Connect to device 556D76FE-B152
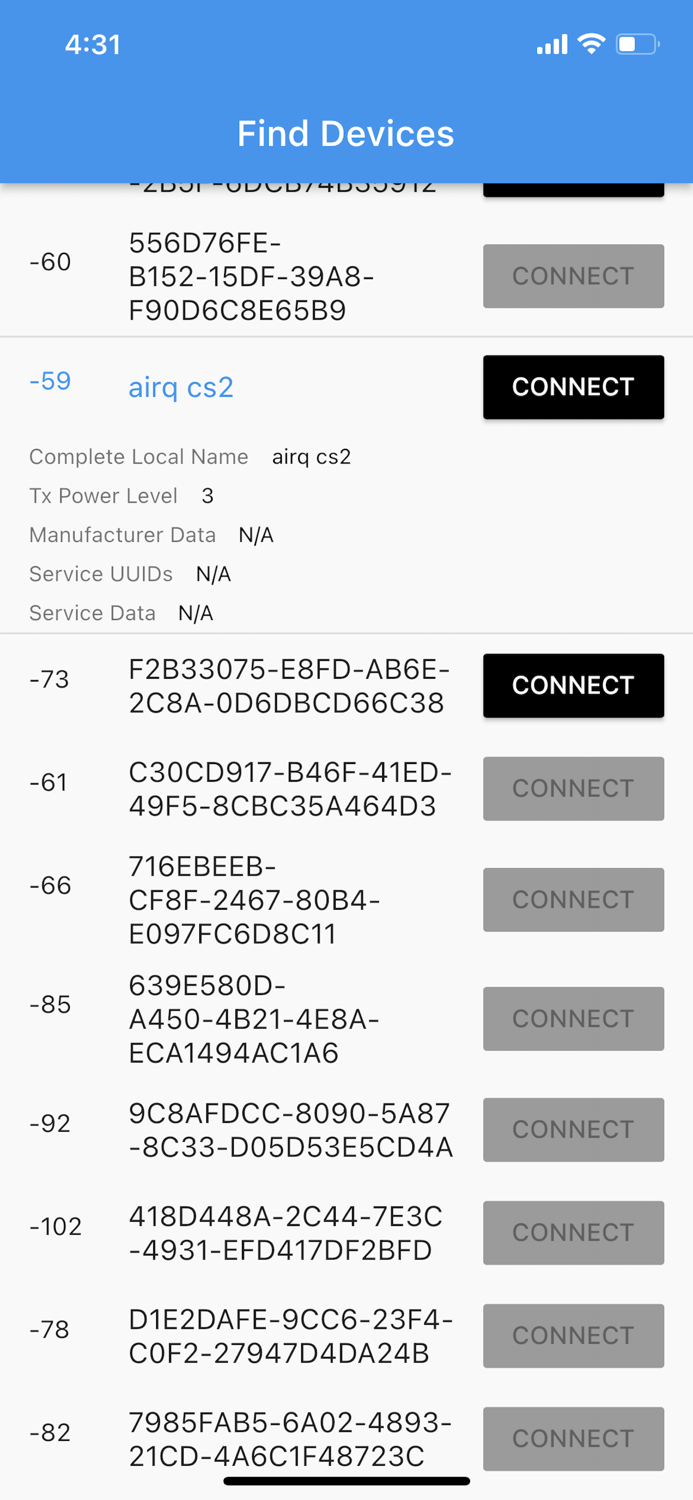 [573, 276]
